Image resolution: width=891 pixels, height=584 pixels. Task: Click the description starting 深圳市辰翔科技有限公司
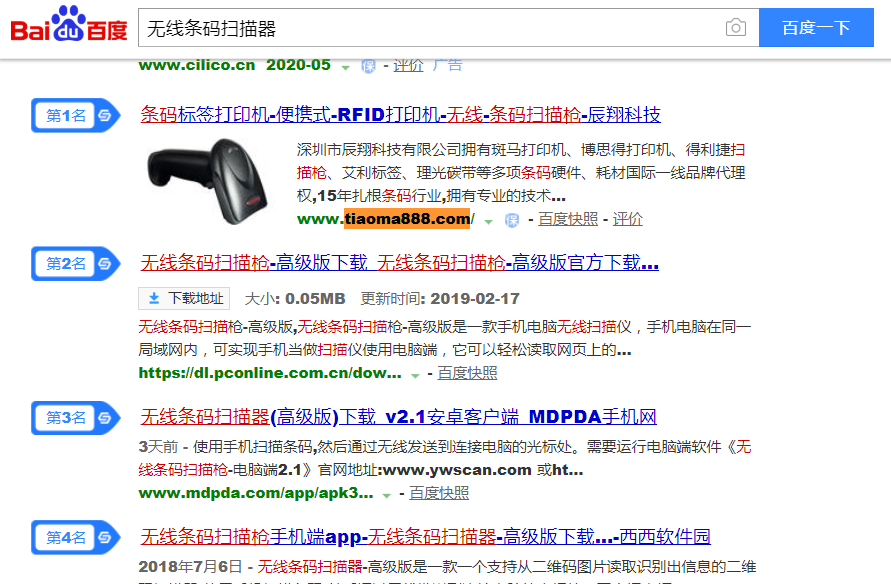click(x=521, y=173)
